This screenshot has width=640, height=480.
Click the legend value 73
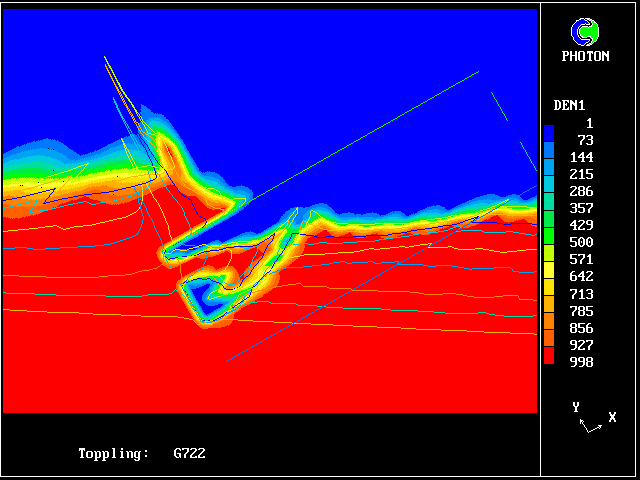click(585, 140)
